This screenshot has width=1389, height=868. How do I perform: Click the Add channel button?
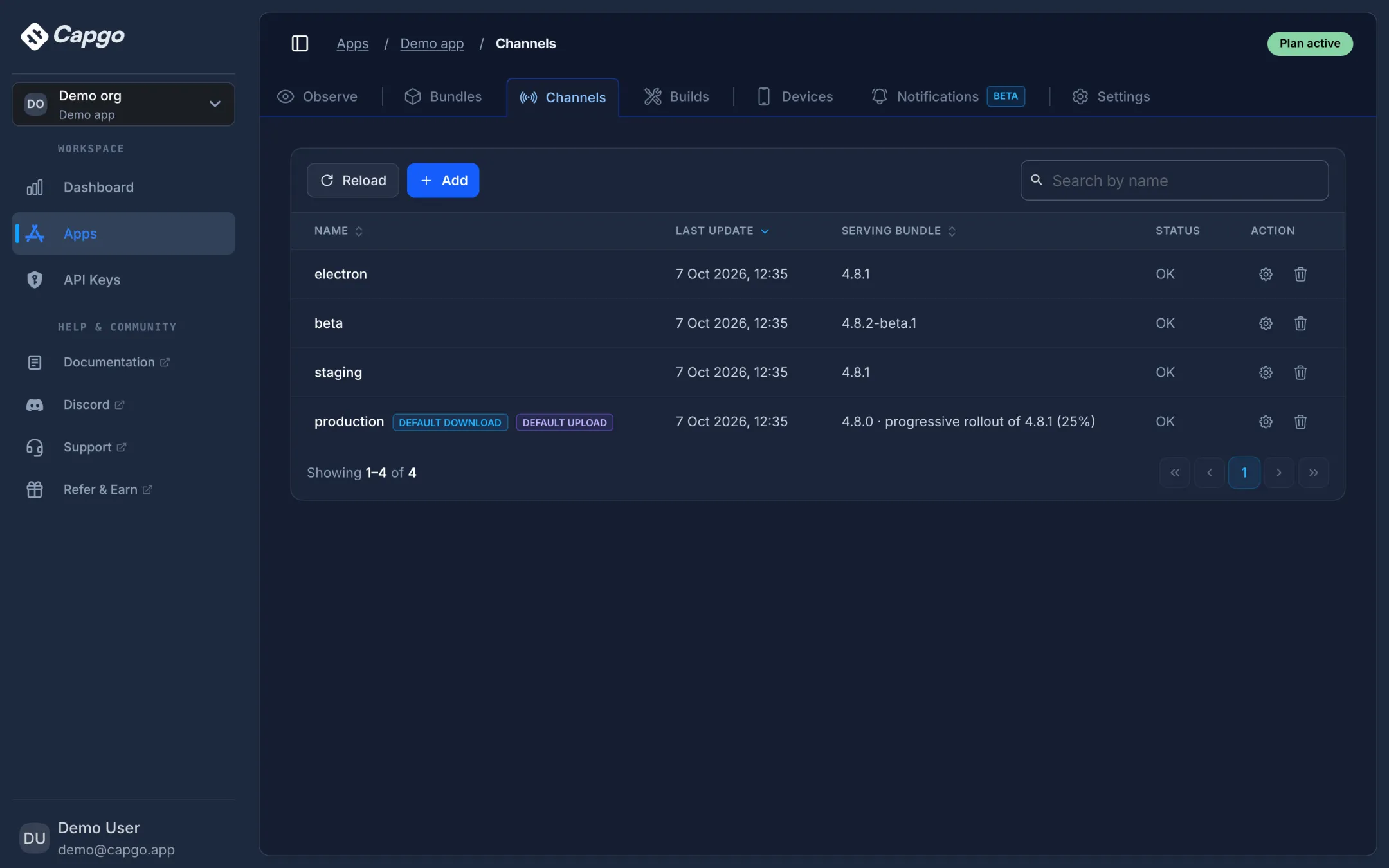click(443, 180)
